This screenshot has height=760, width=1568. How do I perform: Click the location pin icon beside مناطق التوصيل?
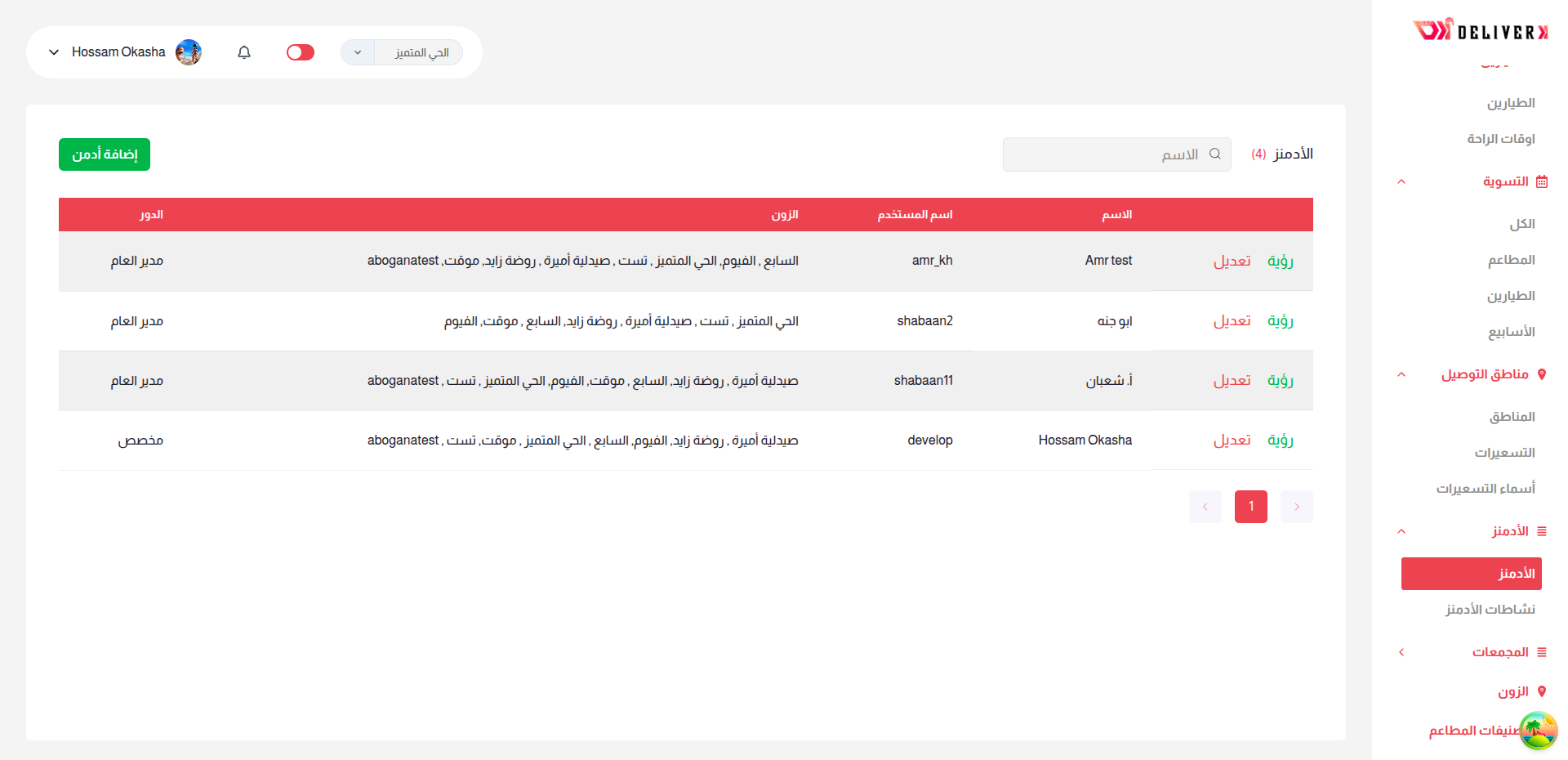click(x=1542, y=374)
